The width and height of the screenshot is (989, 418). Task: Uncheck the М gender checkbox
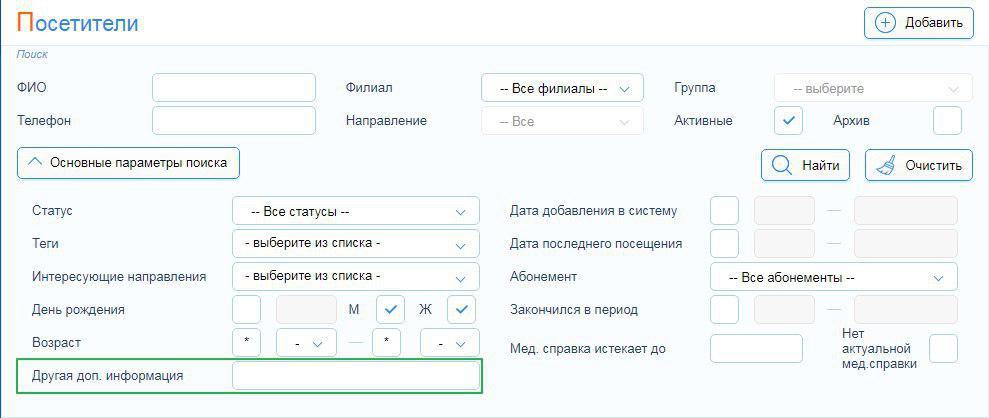click(x=390, y=309)
